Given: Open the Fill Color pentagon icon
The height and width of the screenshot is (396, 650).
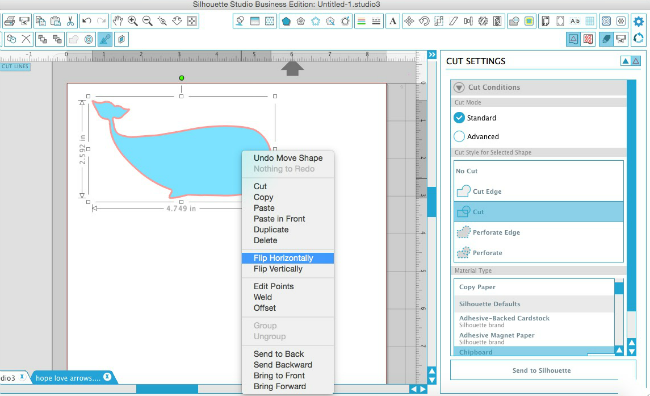Looking at the screenshot, I should coord(286,21).
